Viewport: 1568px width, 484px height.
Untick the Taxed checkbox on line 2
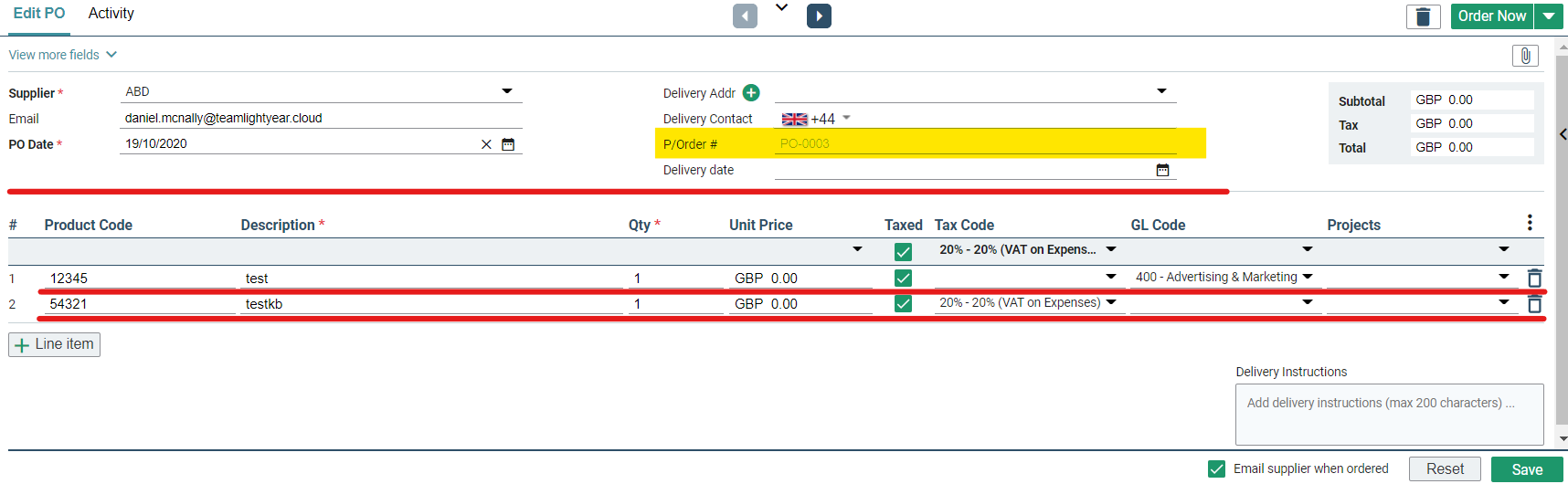pyautogui.click(x=903, y=303)
